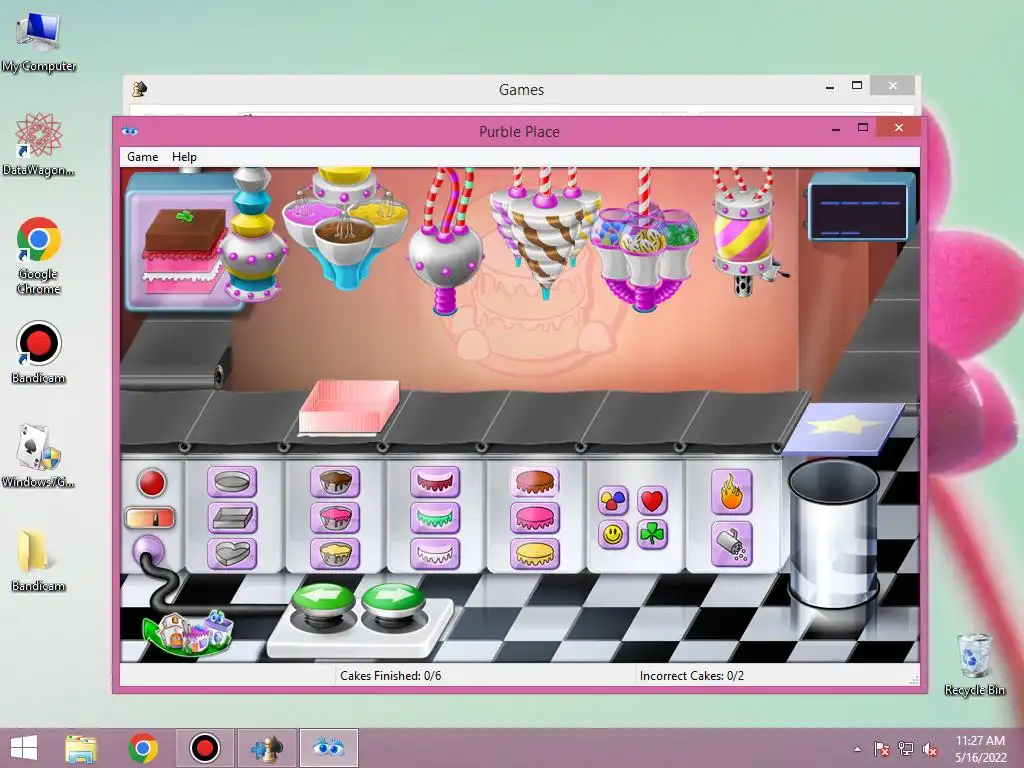Add the red heart decoration
The width and height of the screenshot is (1024, 768).
[x=652, y=500]
